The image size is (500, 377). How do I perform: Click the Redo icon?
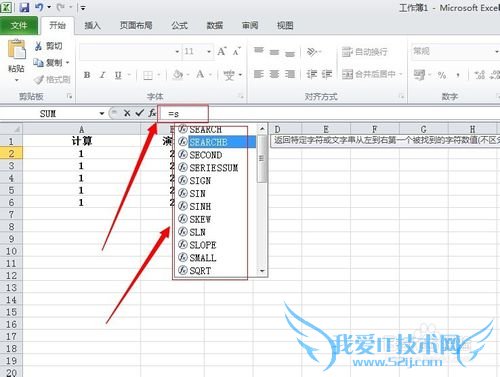coord(61,7)
